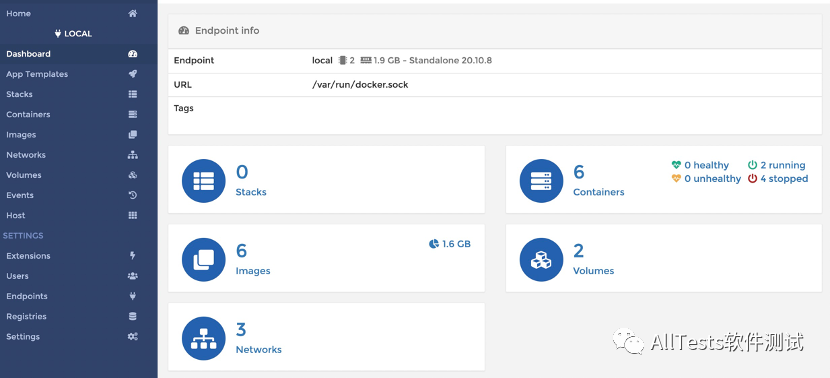Click the 'Standalone 20.10.8' text
The height and width of the screenshot is (378, 830).
click(x=450, y=60)
